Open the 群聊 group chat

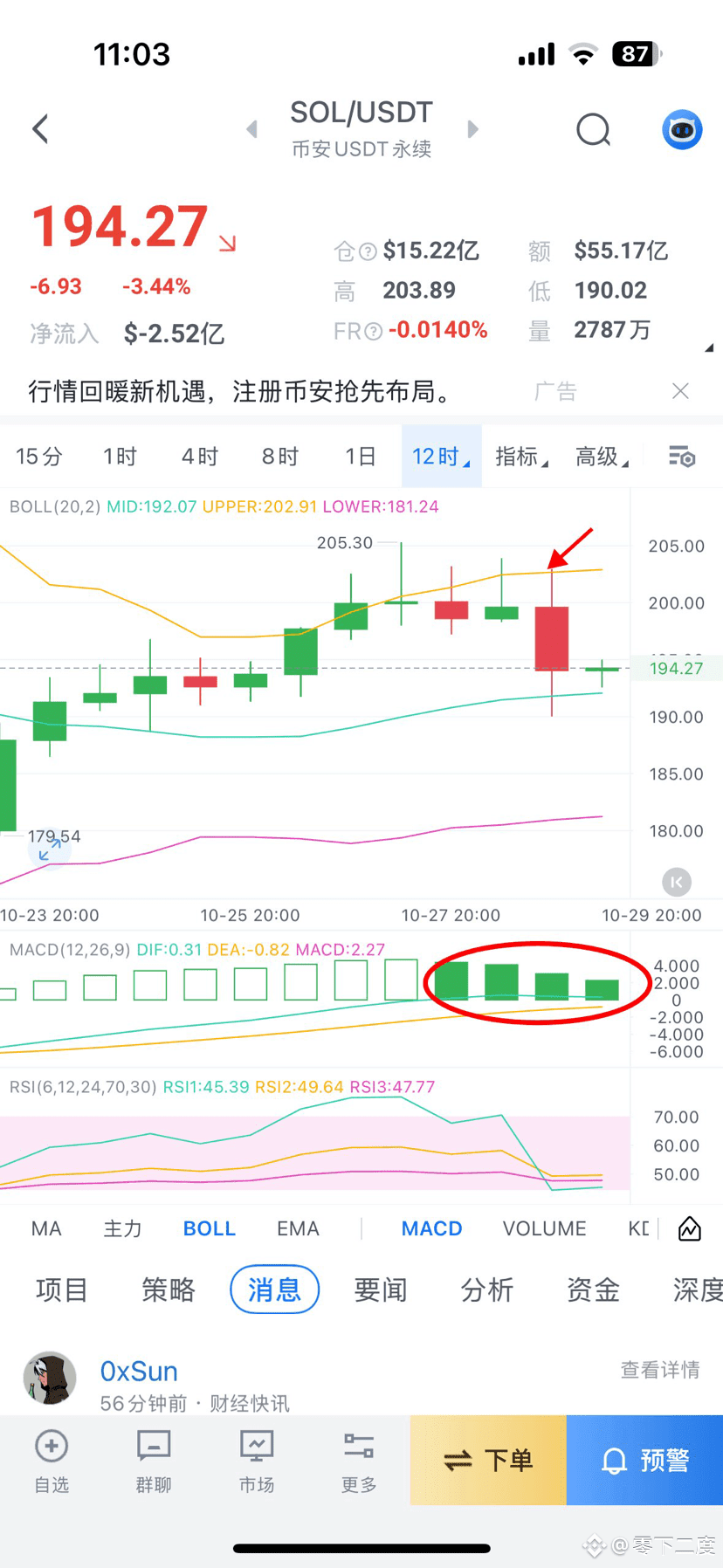(154, 1461)
